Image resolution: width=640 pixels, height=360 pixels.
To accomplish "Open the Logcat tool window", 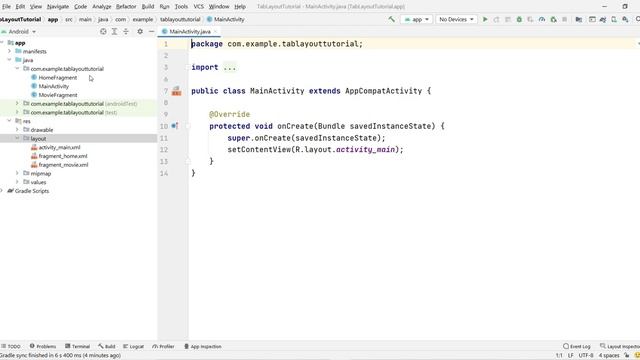I will (133, 346).
